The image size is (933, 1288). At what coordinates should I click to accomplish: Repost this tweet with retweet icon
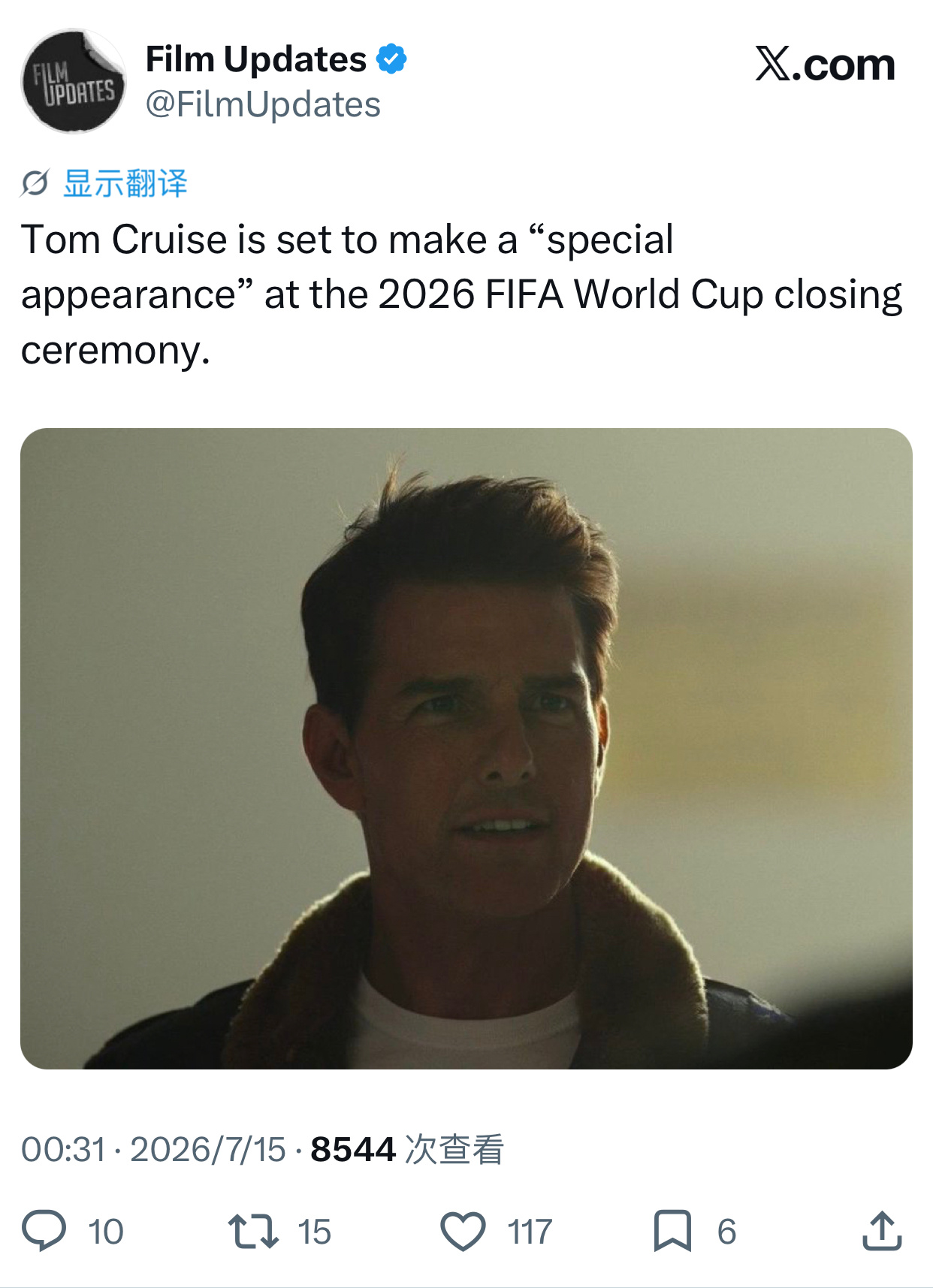[253, 1232]
